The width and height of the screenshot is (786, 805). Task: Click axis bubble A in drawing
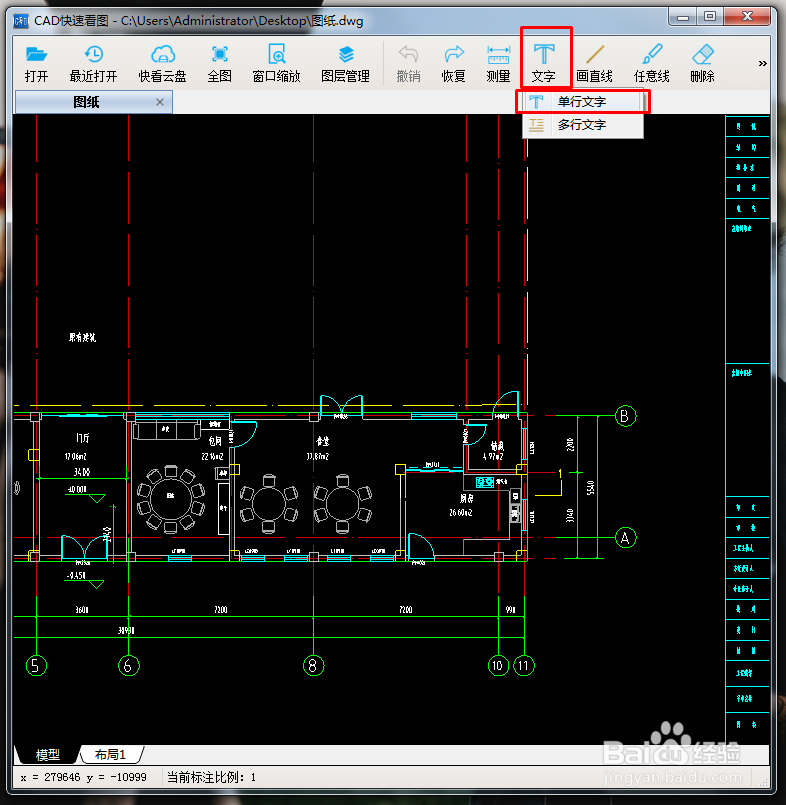pyautogui.click(x=625, y=538)
